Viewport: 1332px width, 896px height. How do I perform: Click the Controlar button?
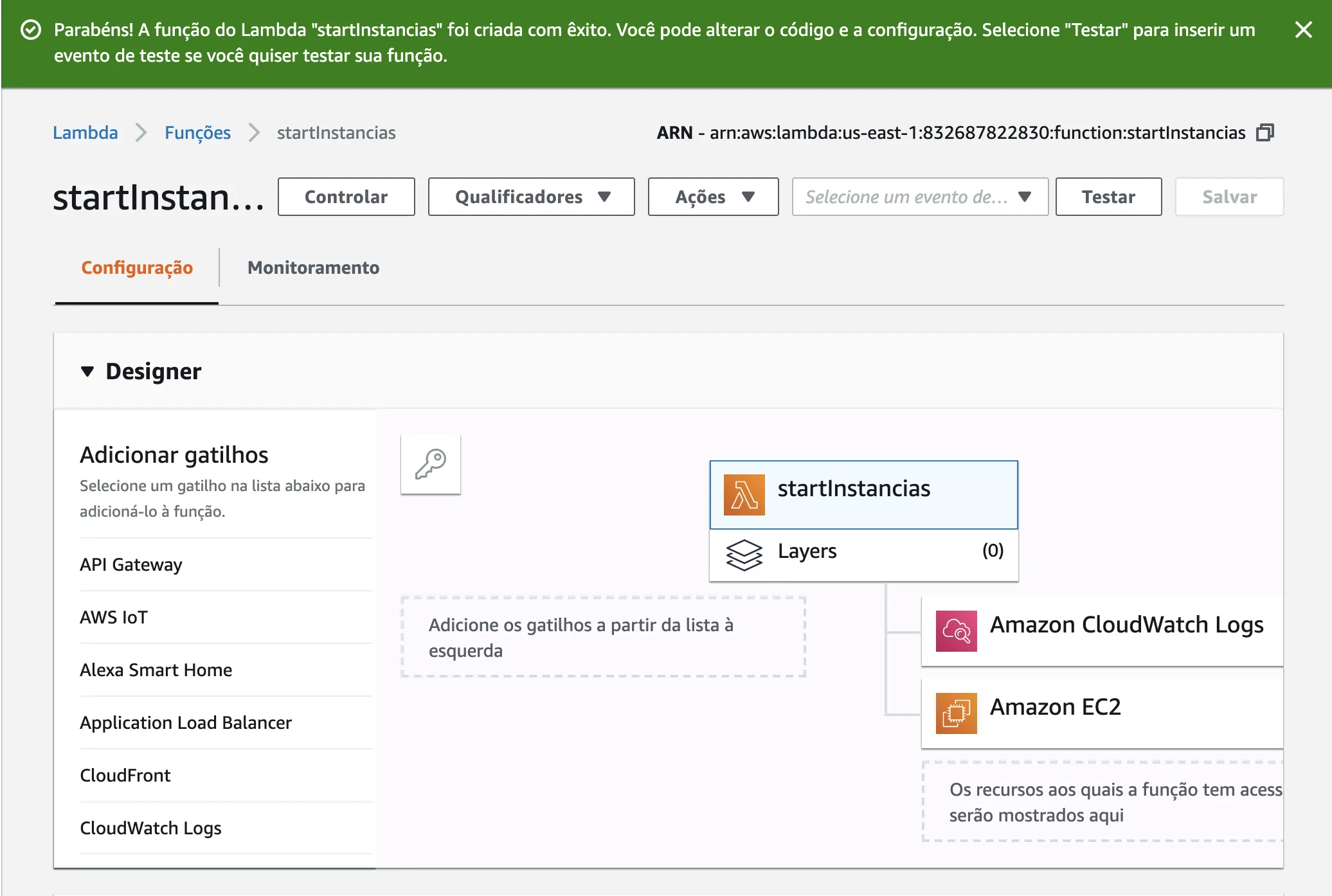click(346, 197)
